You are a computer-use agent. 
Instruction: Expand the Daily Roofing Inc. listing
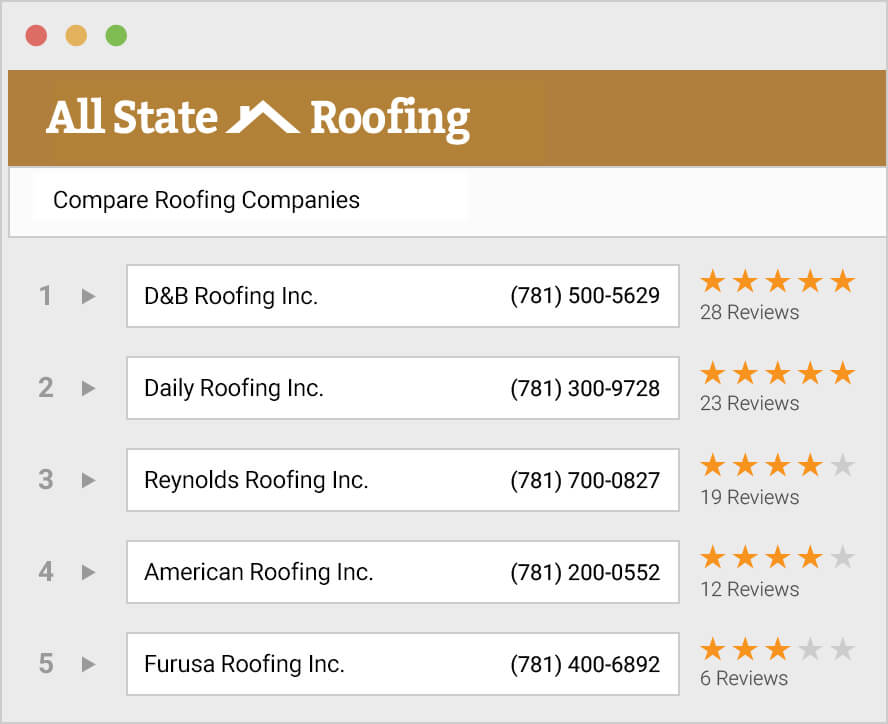88,388
